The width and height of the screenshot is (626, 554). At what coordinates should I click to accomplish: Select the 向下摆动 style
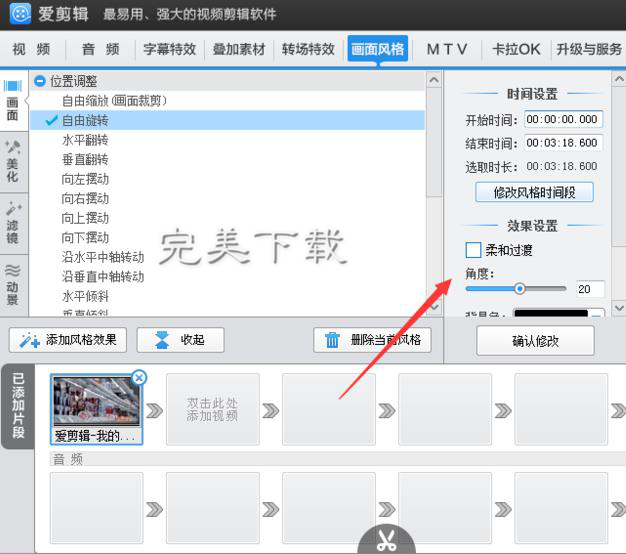click(x=227, y=237)
